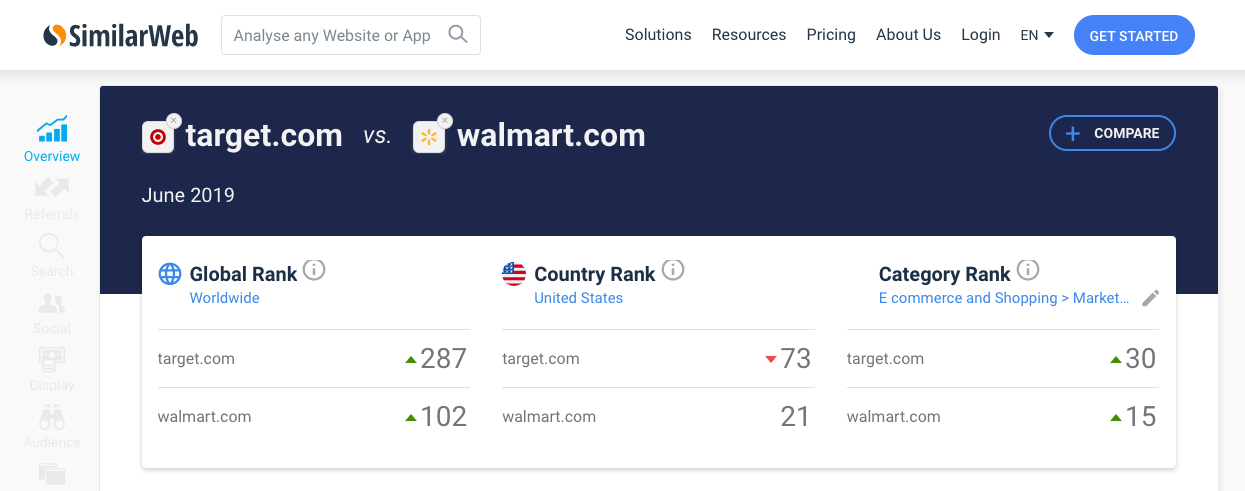Viewport: 1245px width, 491px height.
Task: Click the GET STARTED button
Action: (1134, 36)
